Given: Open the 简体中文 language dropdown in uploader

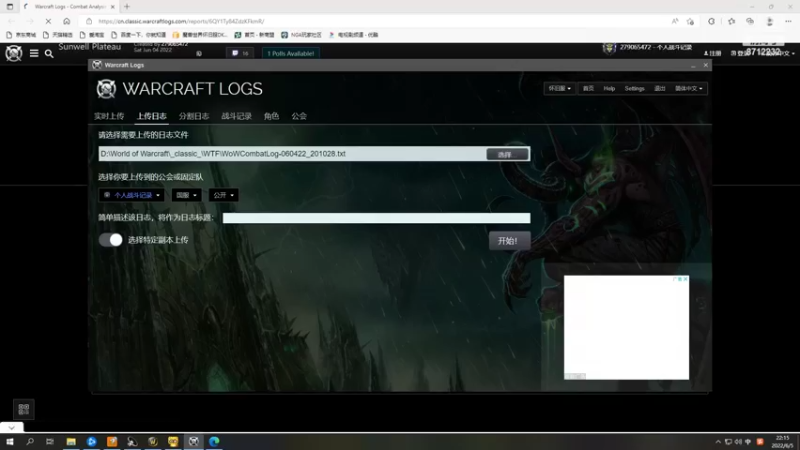Looking at the screenshot, I should pyautogui.click(x=689, y=88).
